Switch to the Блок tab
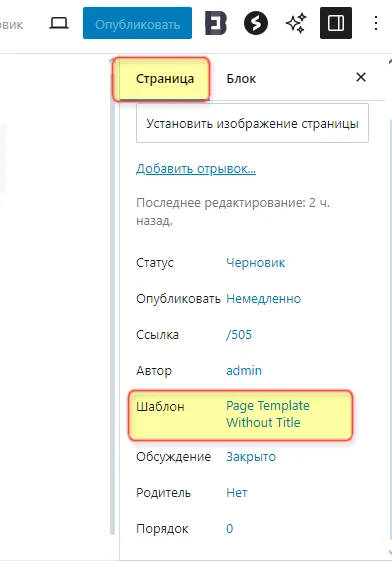The height and width of the screenshot is (564, 392). click(241, 79)
